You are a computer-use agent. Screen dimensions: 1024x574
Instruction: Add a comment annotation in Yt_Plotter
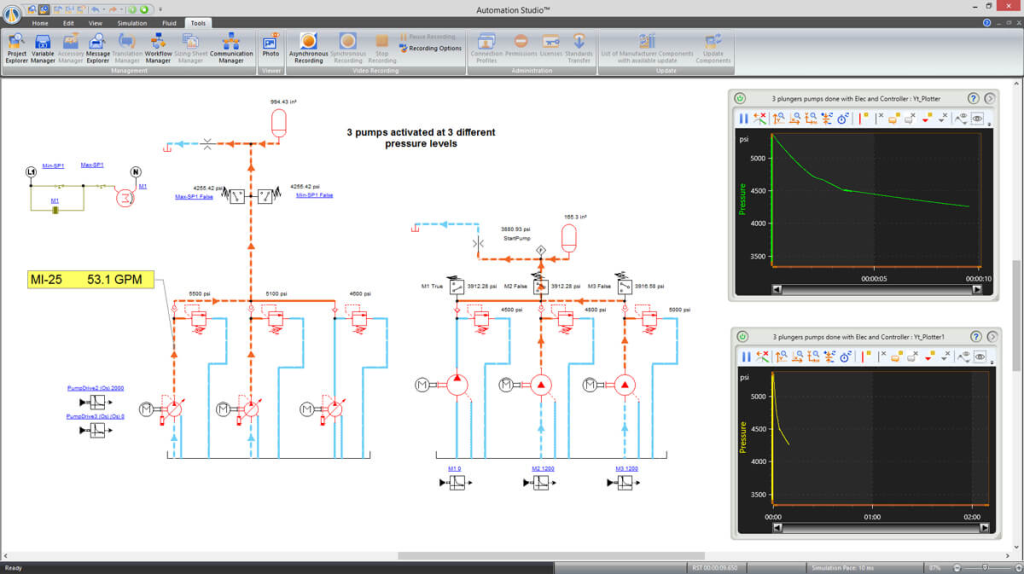(x=894, y=118)
